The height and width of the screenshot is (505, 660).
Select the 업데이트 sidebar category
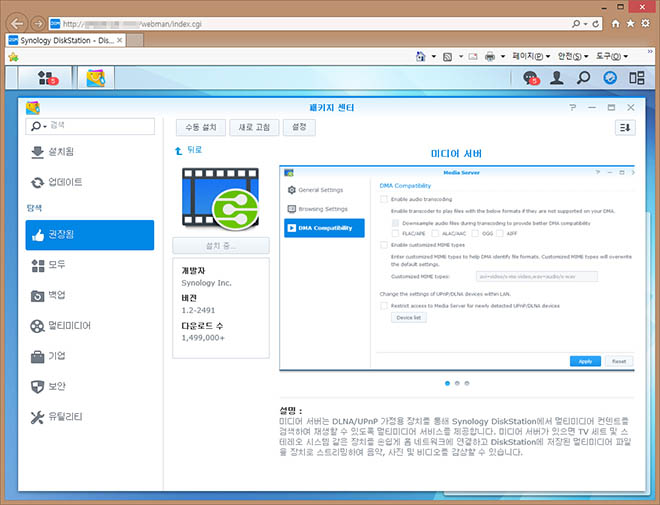click(x=90, y=182)
